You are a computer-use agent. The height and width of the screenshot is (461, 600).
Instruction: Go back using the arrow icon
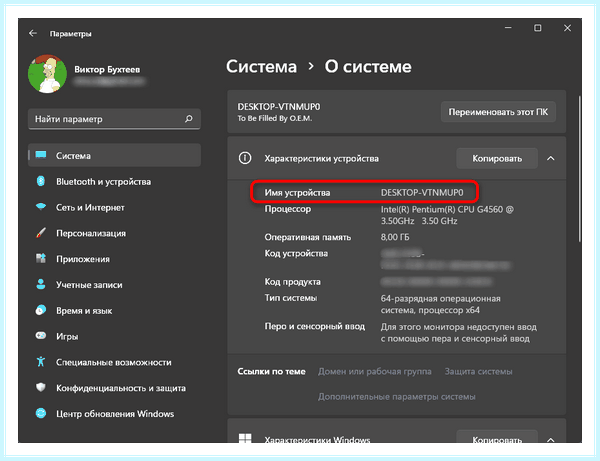(x=33, y=33)
